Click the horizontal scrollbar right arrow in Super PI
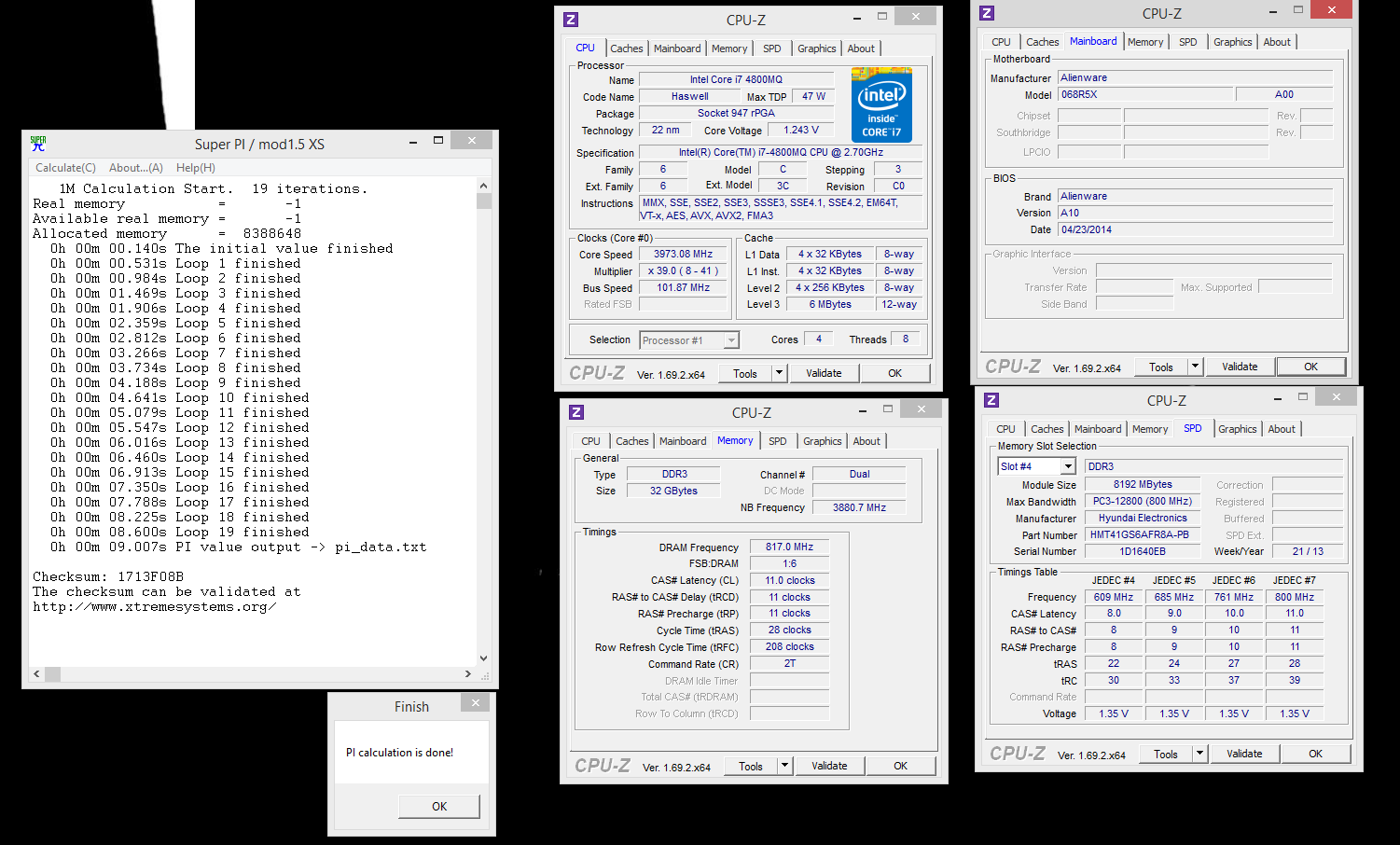The height and width of the screenshot is (845, 1400). [468, 673]
